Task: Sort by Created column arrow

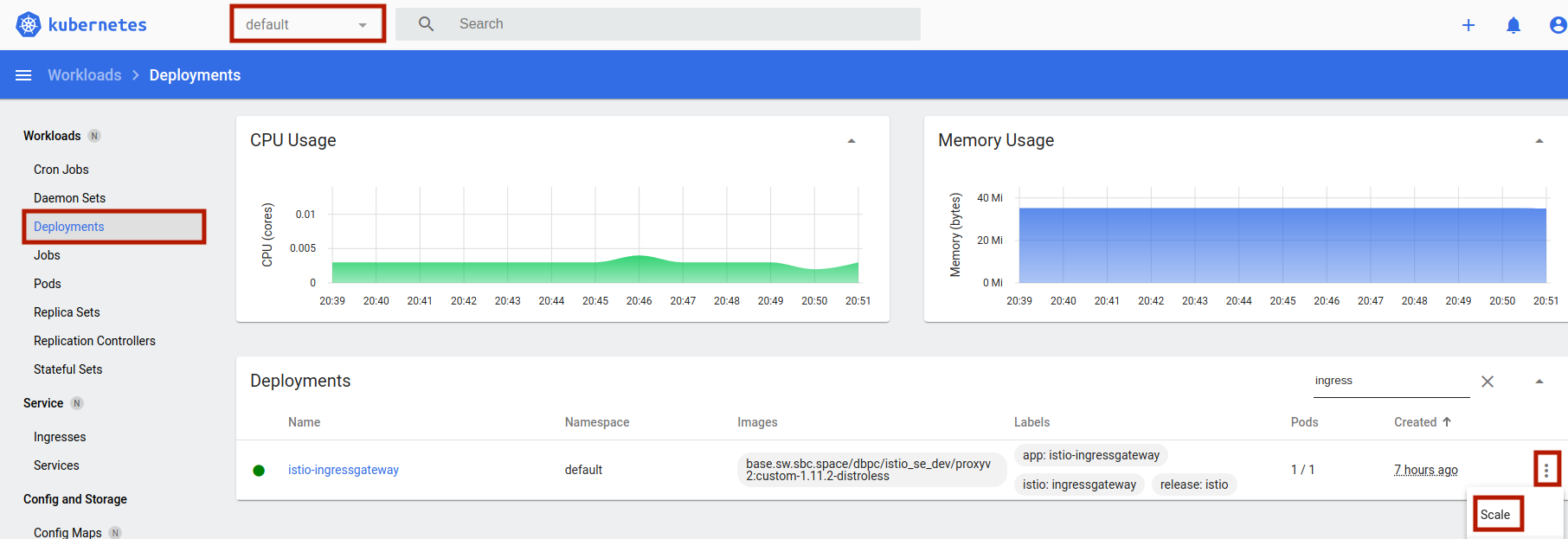Action: point(1446,422)
